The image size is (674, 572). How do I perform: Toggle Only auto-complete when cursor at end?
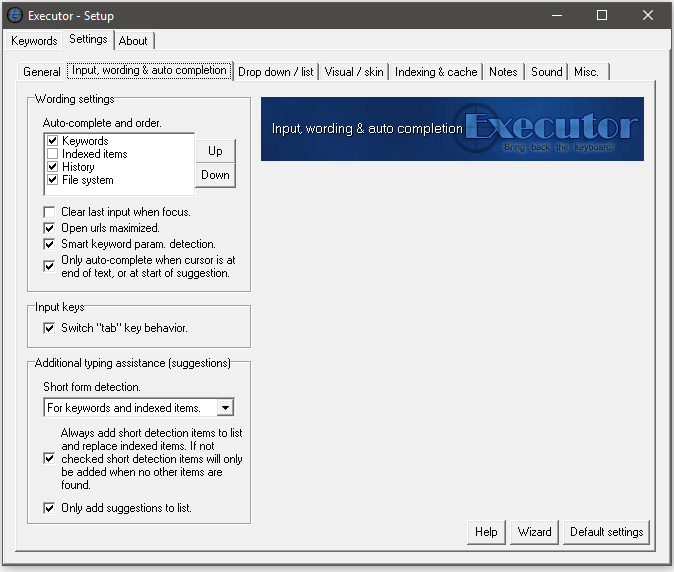point(49,266)
